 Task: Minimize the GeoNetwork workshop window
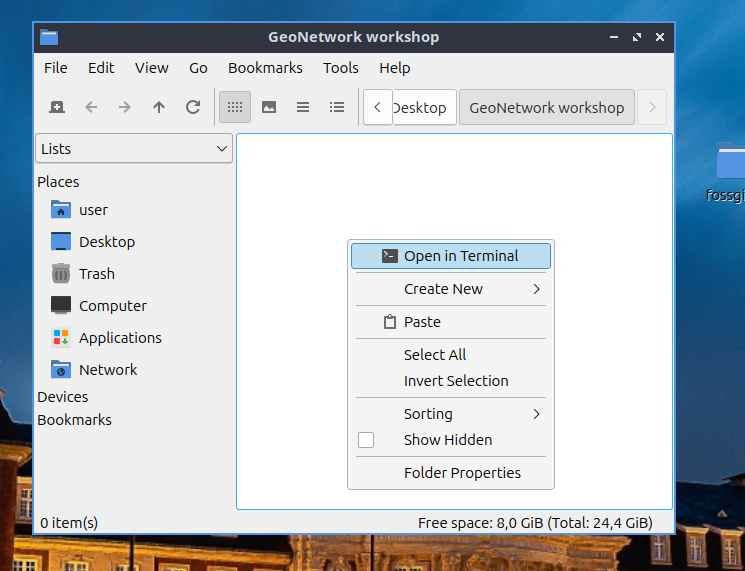pyautogui.click(x=614, y=37)
